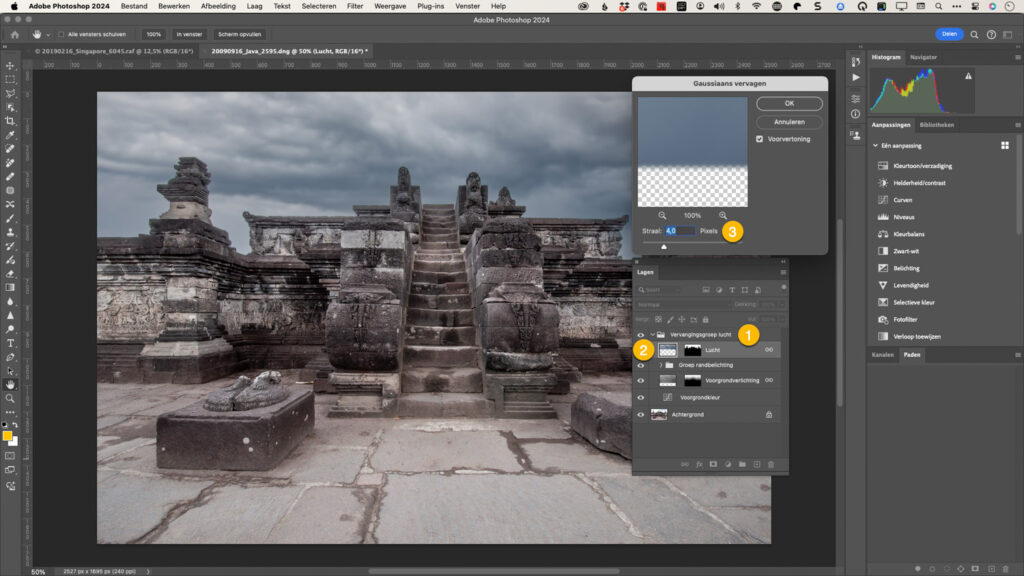Click the Scherm opvullen button

[x=239, y=35]
